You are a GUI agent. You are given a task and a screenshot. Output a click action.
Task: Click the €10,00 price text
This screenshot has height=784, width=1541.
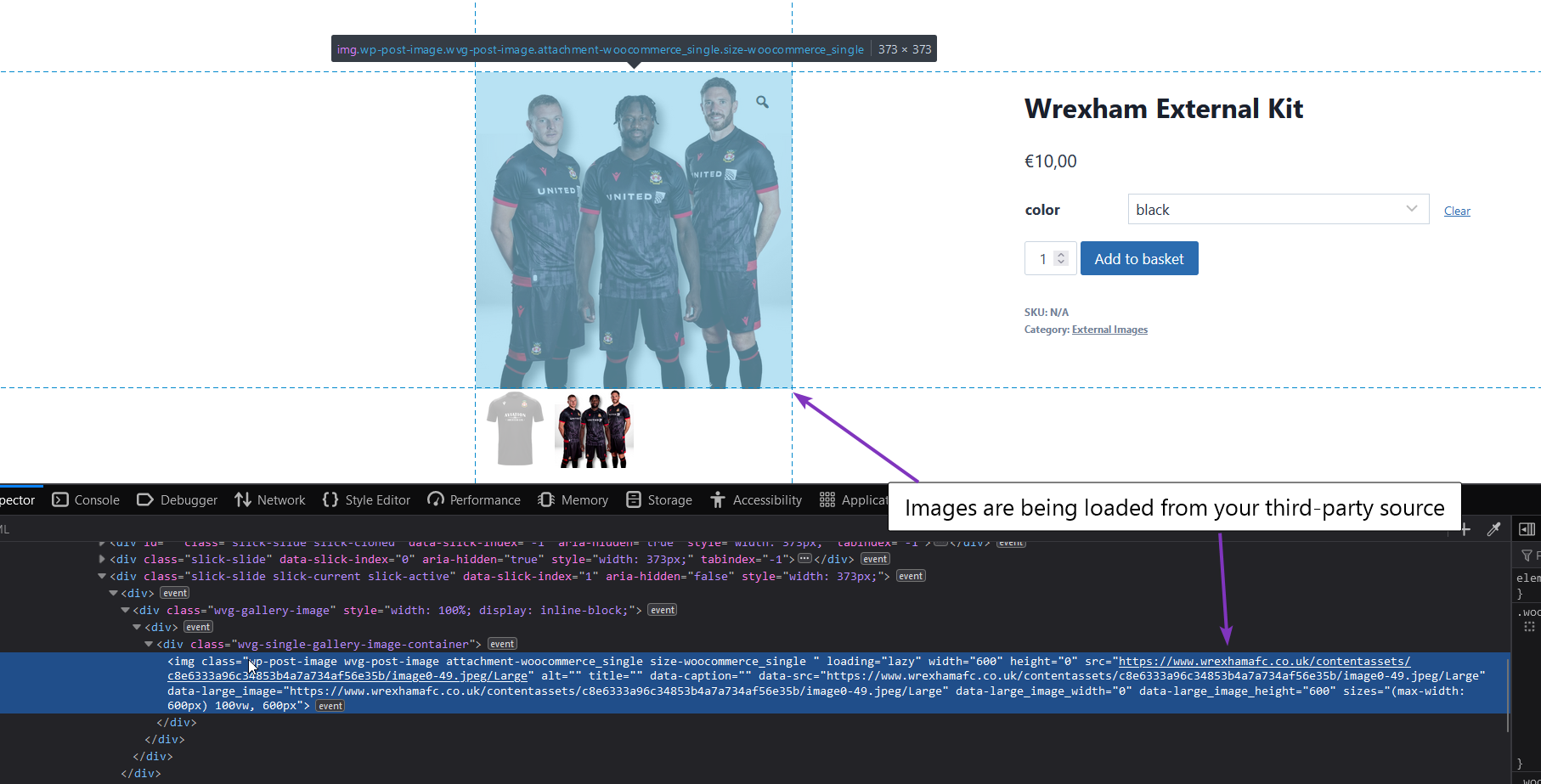pos(1050,161)
